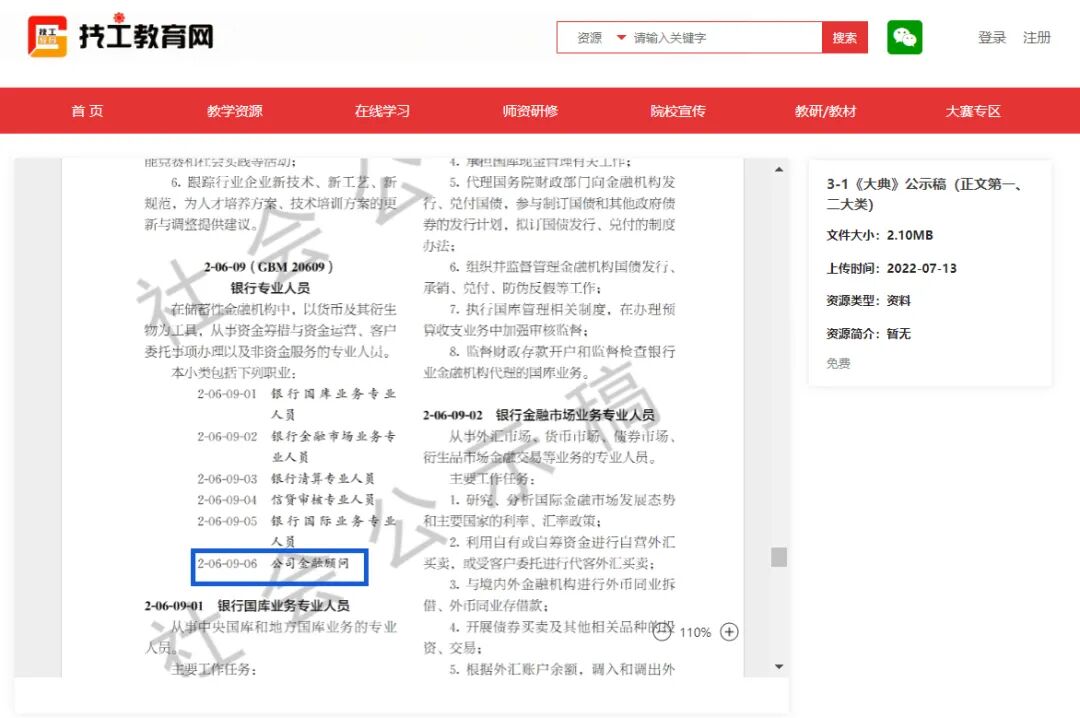Click the title 3-1《大典》公示稿
Screen dimensions: 1080x718
coord(924,194)
